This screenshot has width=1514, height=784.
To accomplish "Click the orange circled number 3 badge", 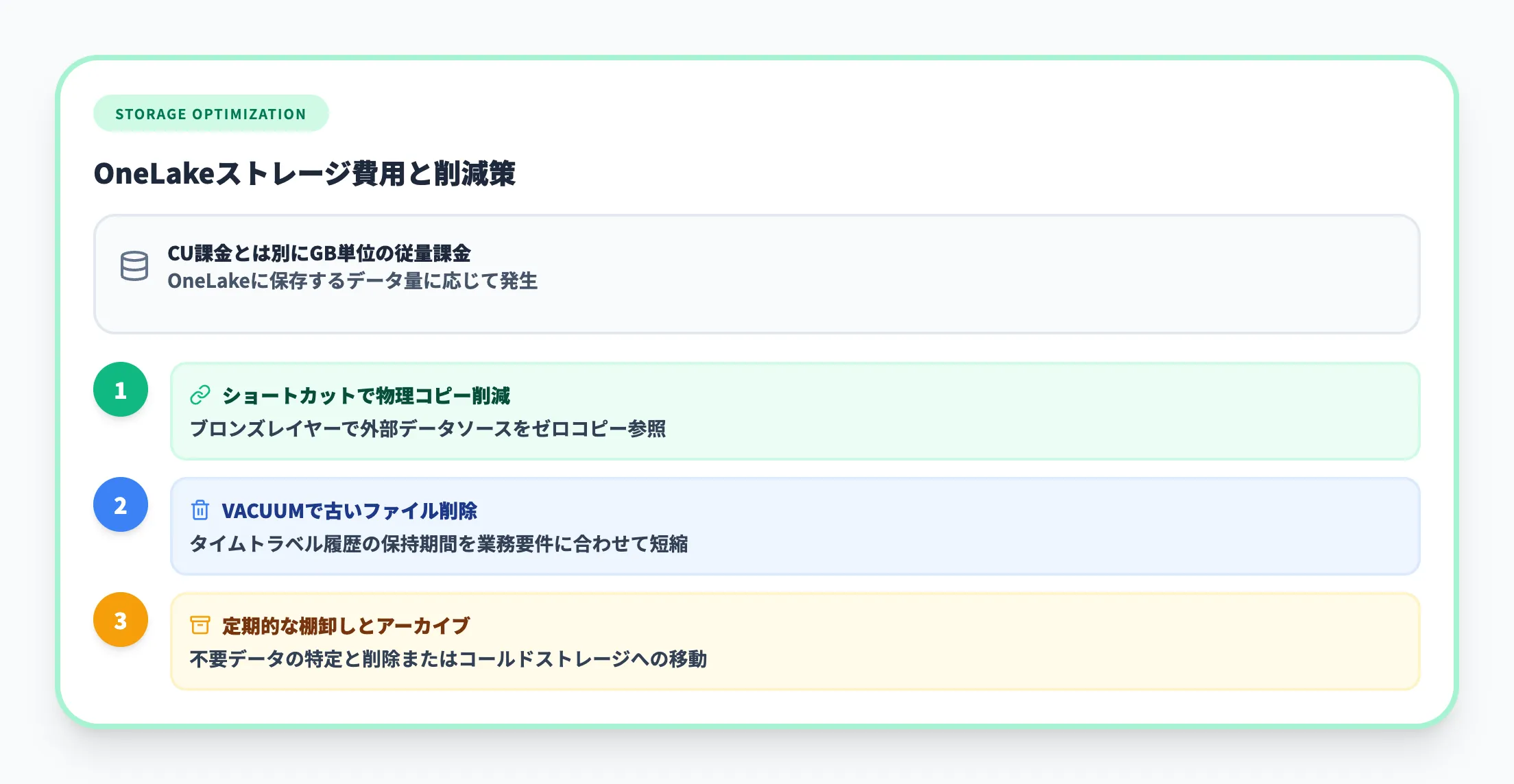I will pyautogui.click(x=121, y=621).
